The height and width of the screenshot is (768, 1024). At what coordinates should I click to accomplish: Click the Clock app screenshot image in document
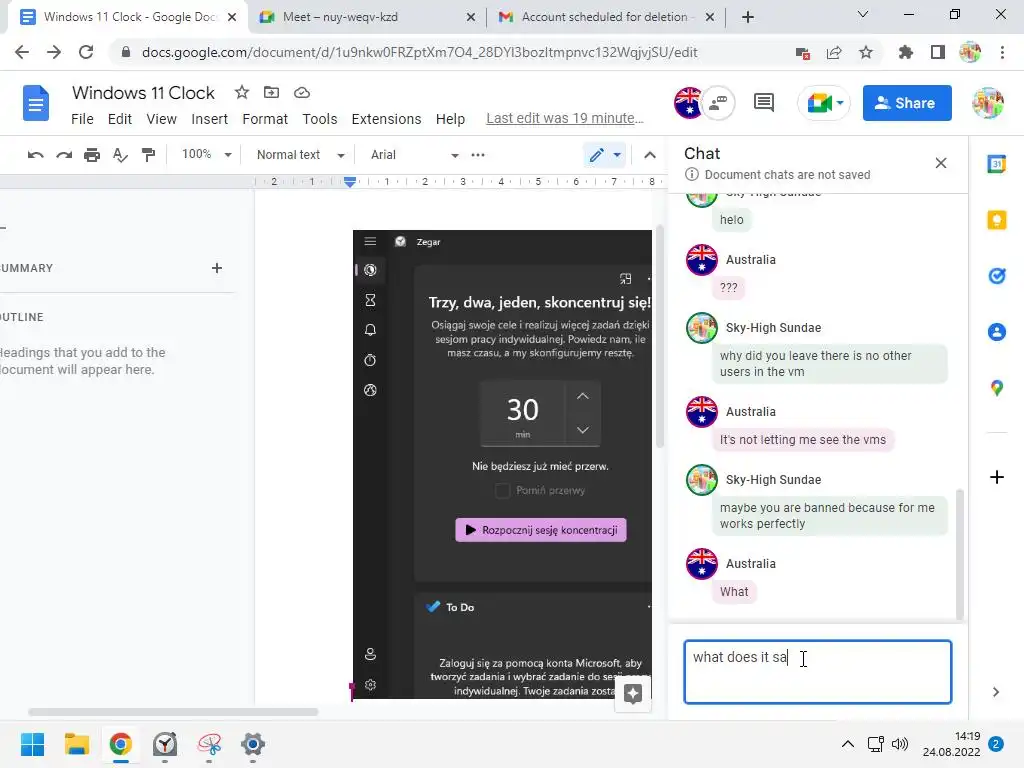(502, 464)
